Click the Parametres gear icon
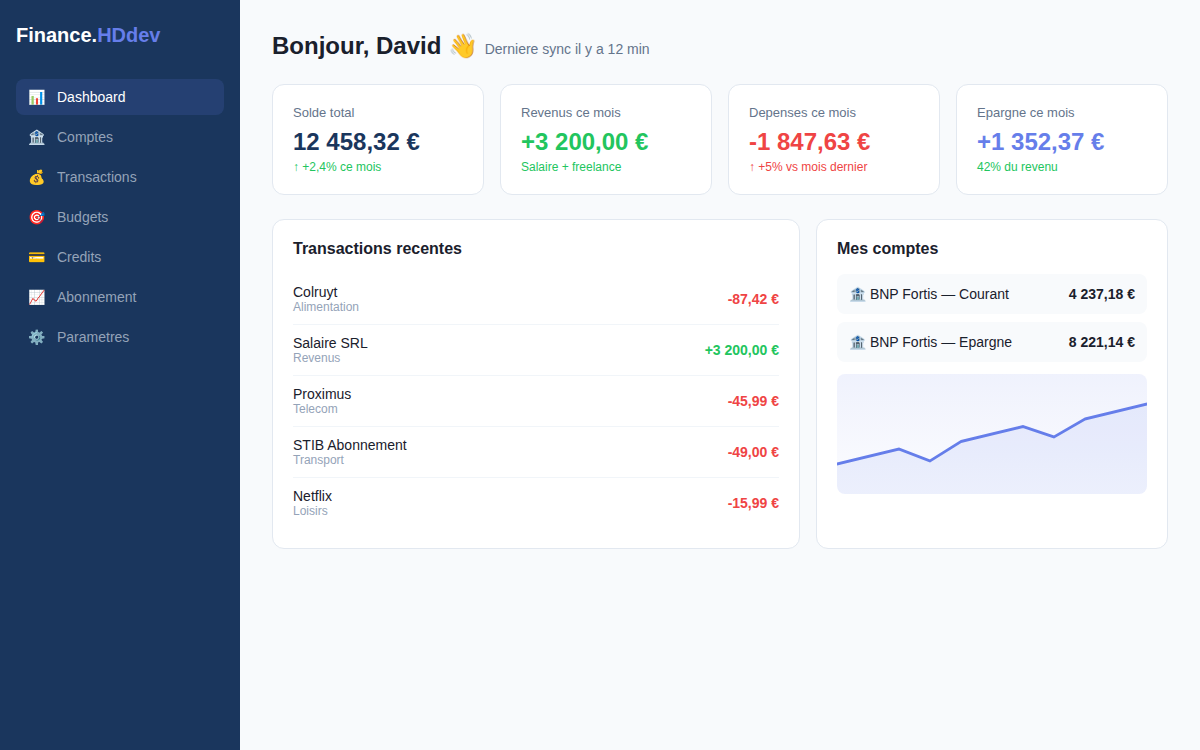Viewport: 1200px width, 750px height. click(x=37, y=337)
